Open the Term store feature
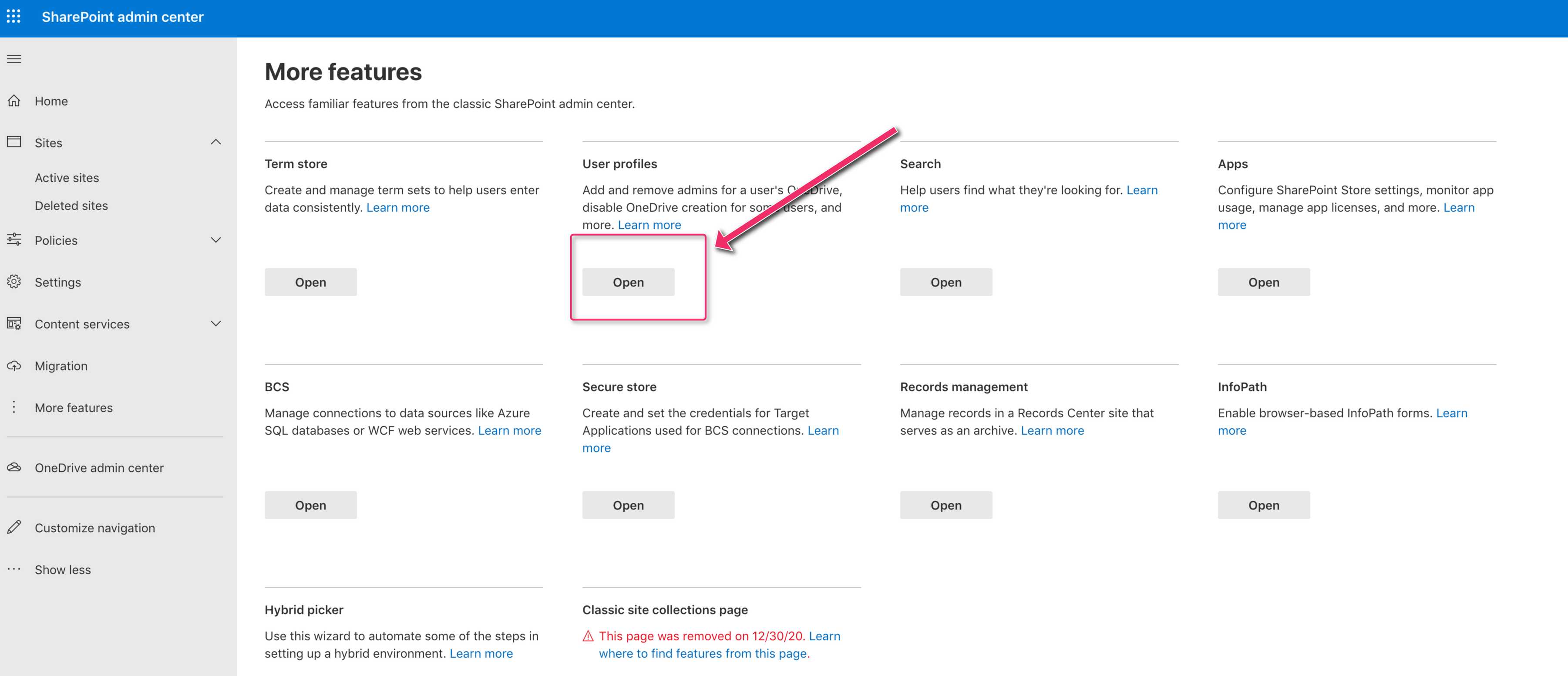Screen dimensions: 1568x676 pyautogui.click(x=310, y=282)
